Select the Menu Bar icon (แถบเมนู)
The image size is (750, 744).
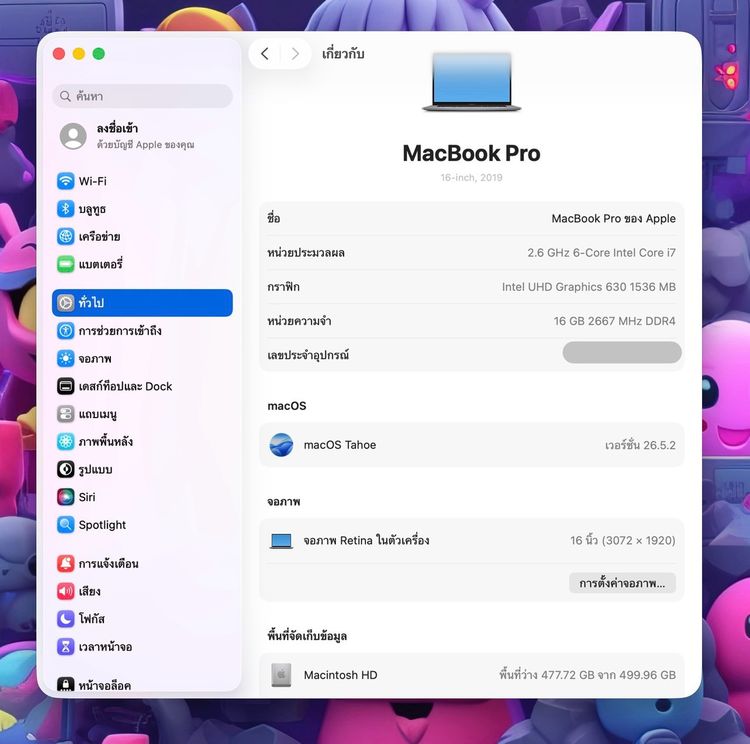66,414
